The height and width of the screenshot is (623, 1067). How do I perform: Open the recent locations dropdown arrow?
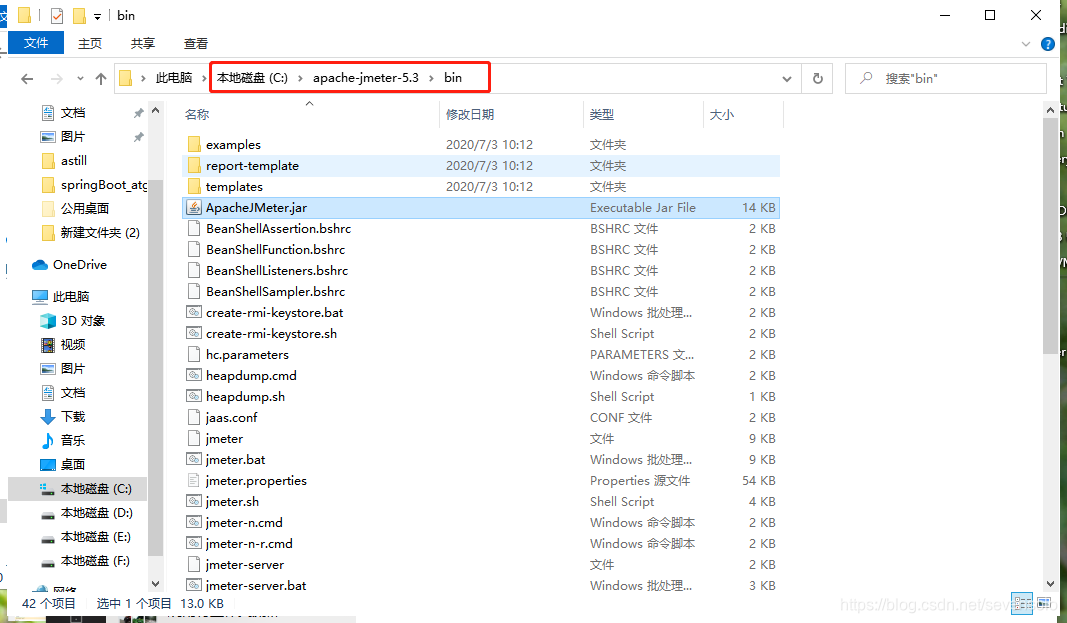80,79
